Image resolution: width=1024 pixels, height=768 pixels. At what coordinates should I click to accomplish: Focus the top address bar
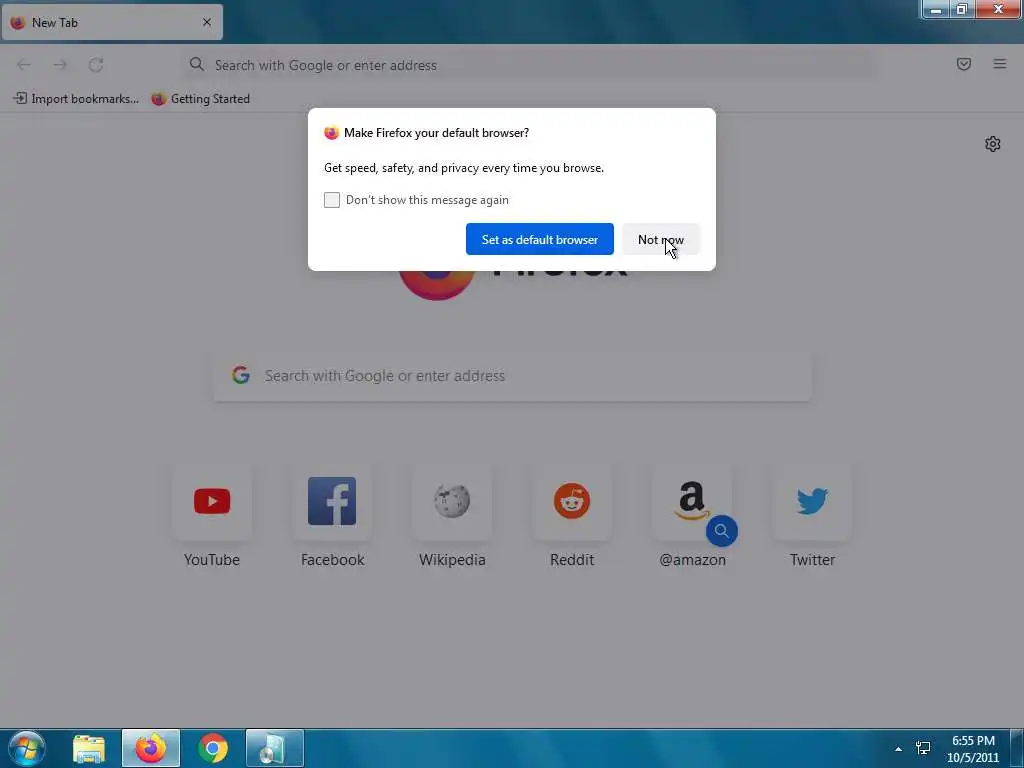coord(529,65)
